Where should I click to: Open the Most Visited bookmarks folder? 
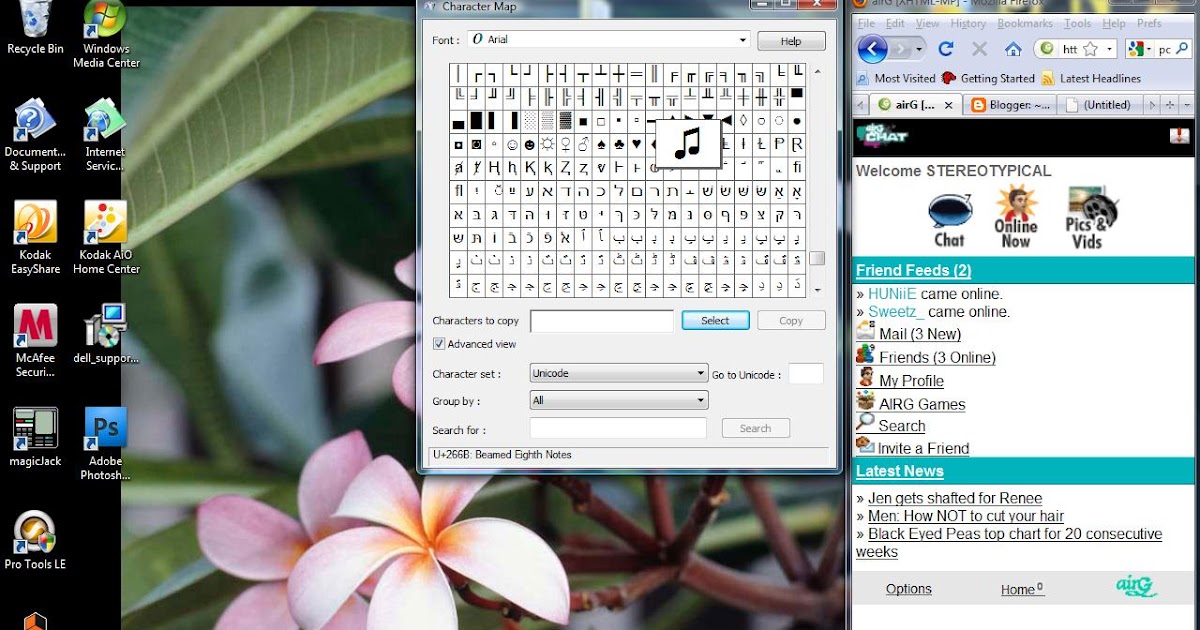(x=896, y=78)
